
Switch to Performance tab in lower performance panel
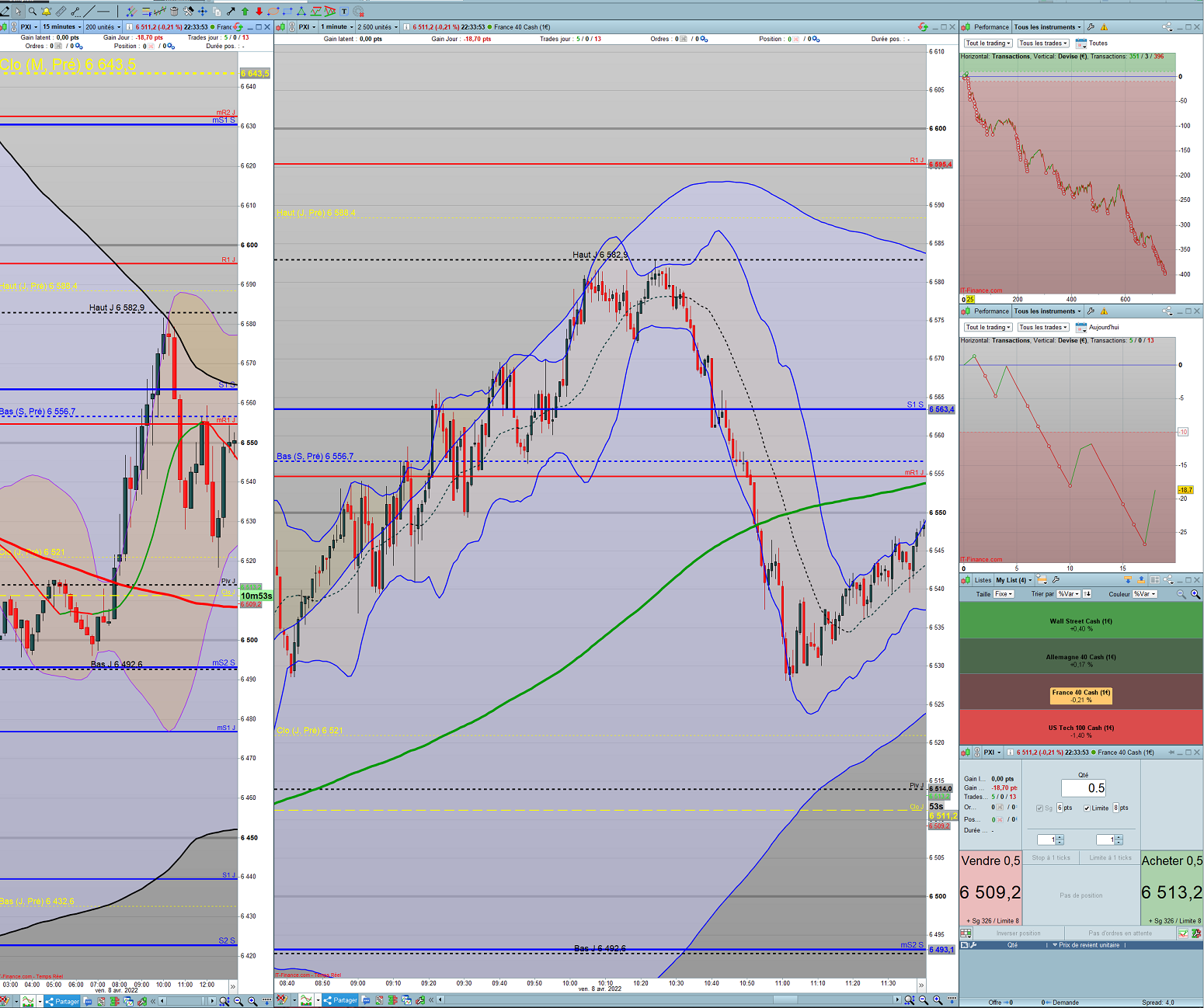tap(991, 311)
